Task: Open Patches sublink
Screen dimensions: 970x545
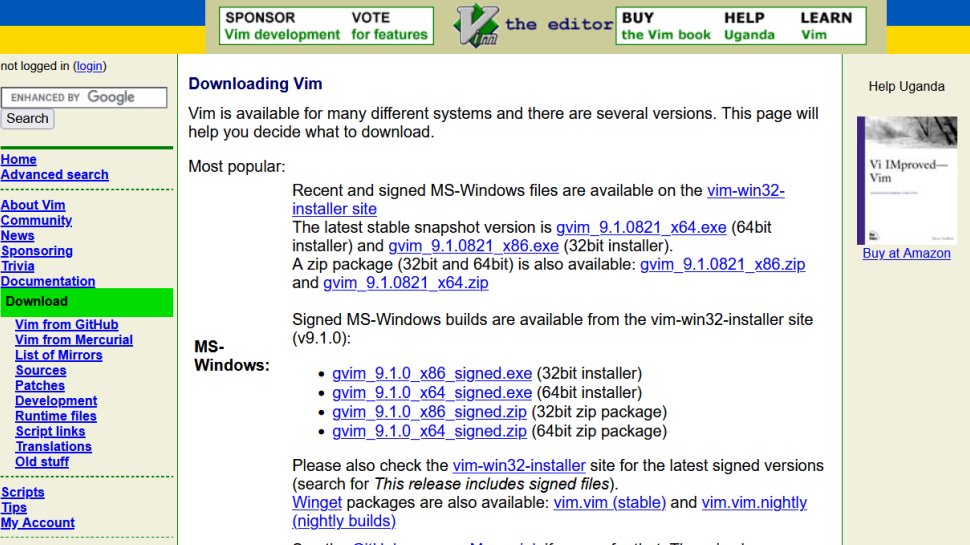Action: click(40, 385)
